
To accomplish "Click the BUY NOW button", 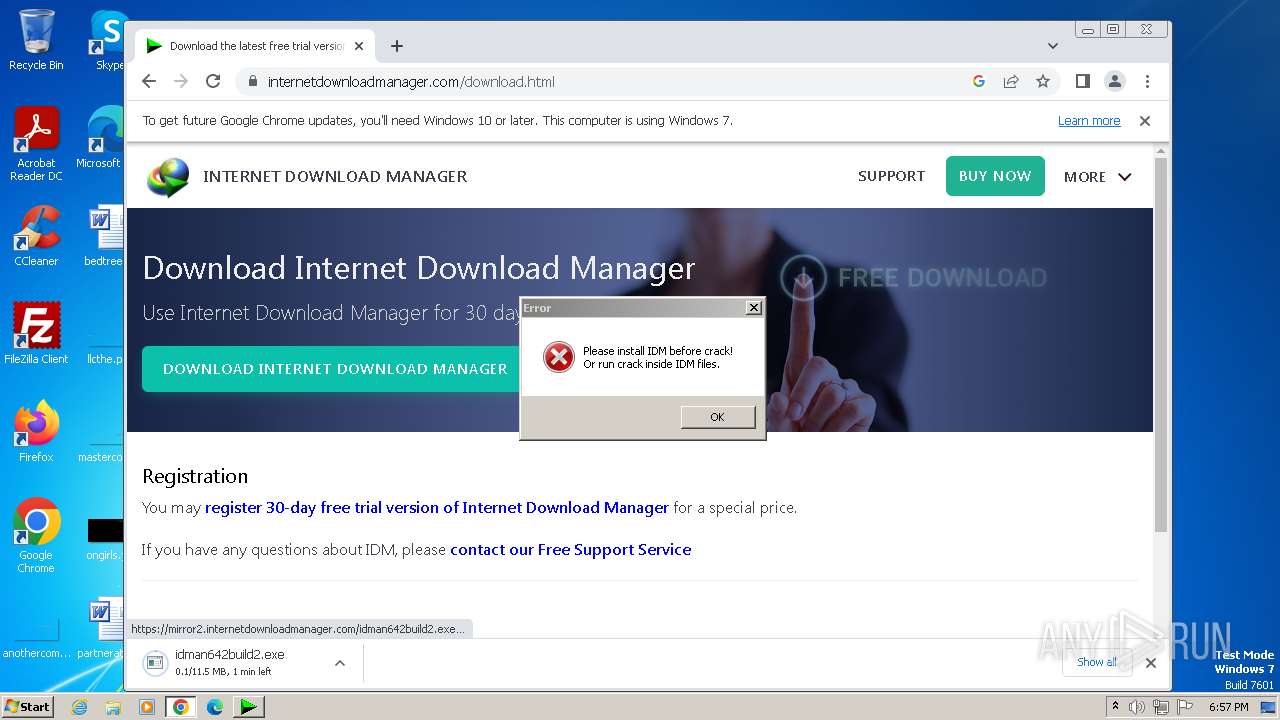I will click(x=995, y=176).
